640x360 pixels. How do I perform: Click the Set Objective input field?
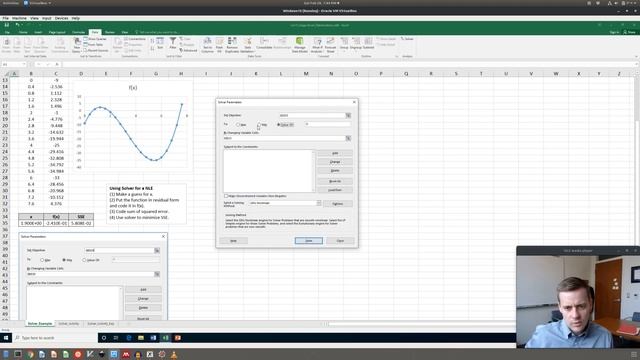(x=312, y=116)
